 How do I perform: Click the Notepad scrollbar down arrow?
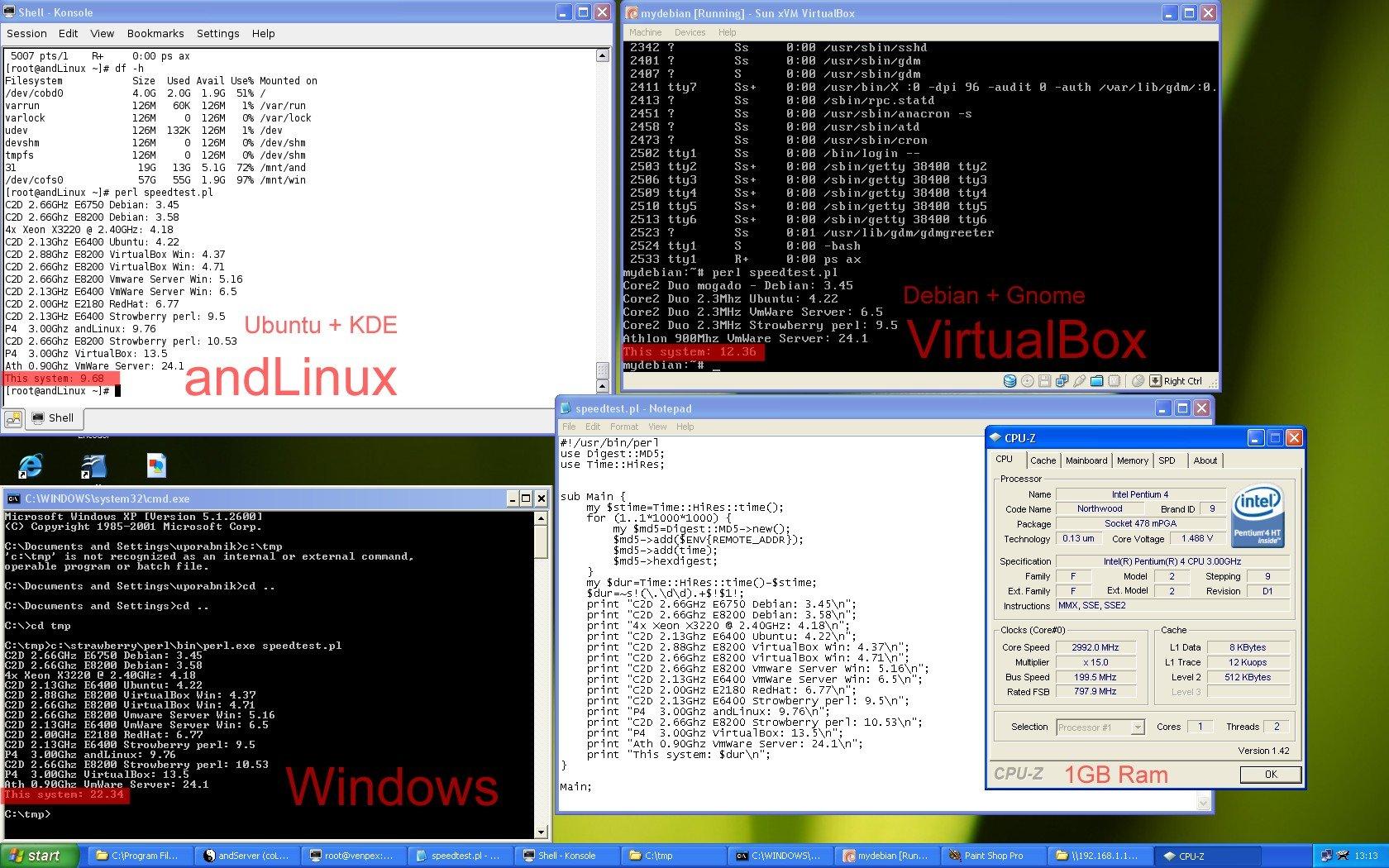[x=1203, y=802]
